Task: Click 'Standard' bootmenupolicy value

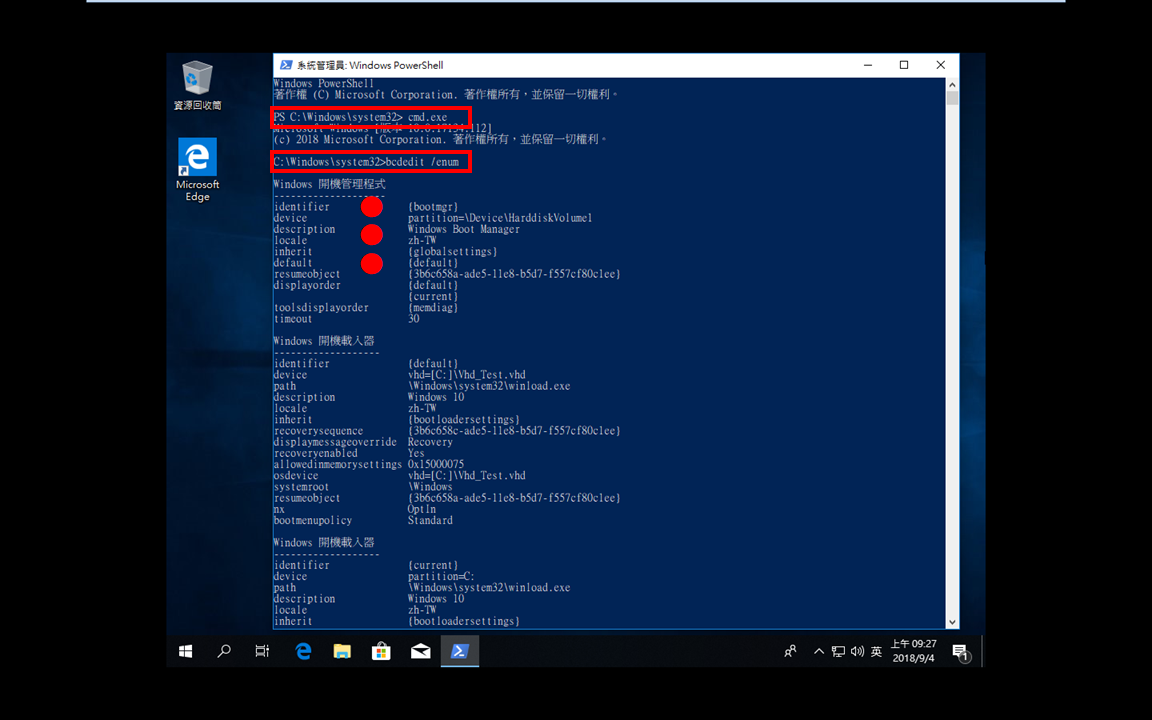Action: (430, 520)
